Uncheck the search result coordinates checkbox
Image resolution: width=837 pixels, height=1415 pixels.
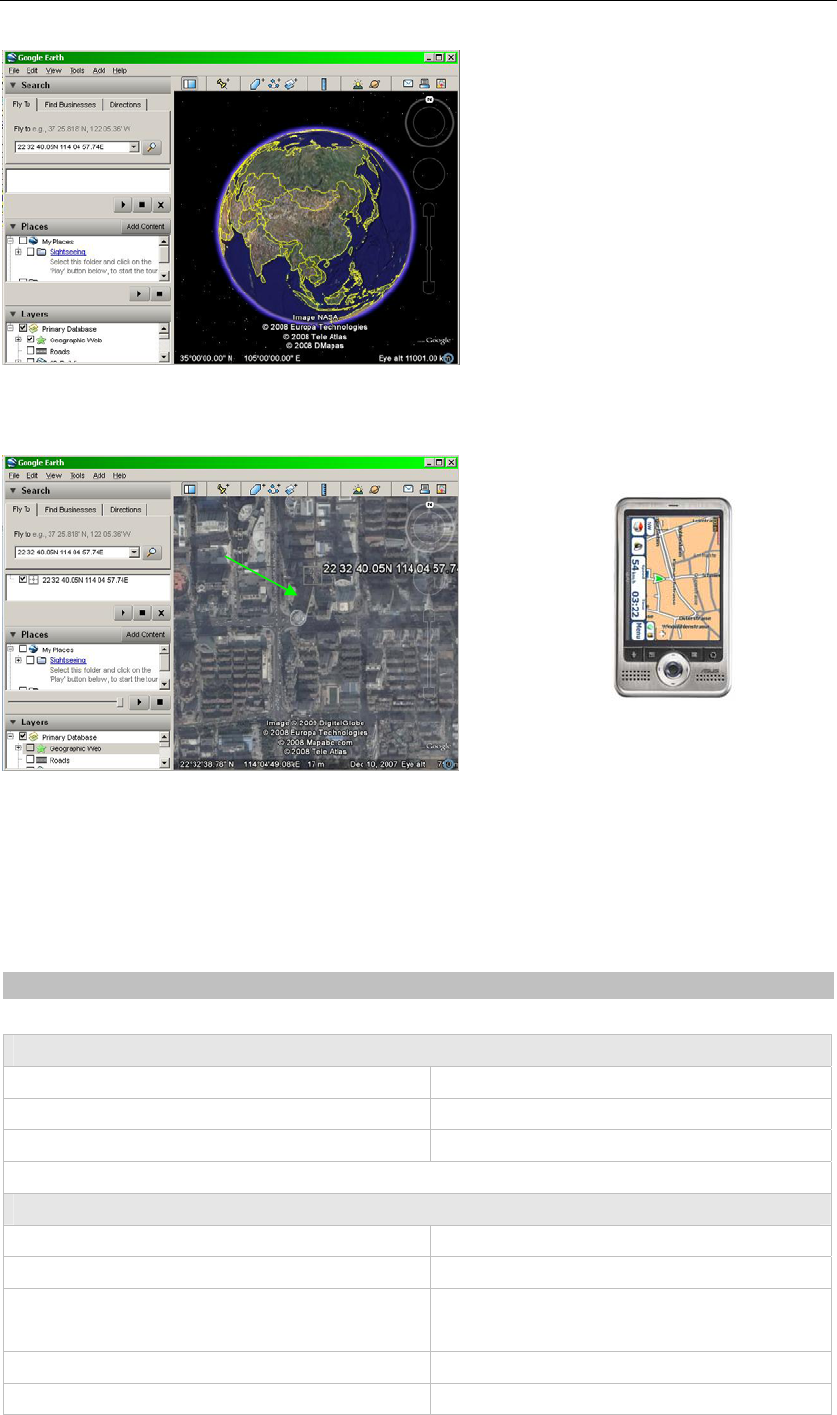(x=22, y=581)
